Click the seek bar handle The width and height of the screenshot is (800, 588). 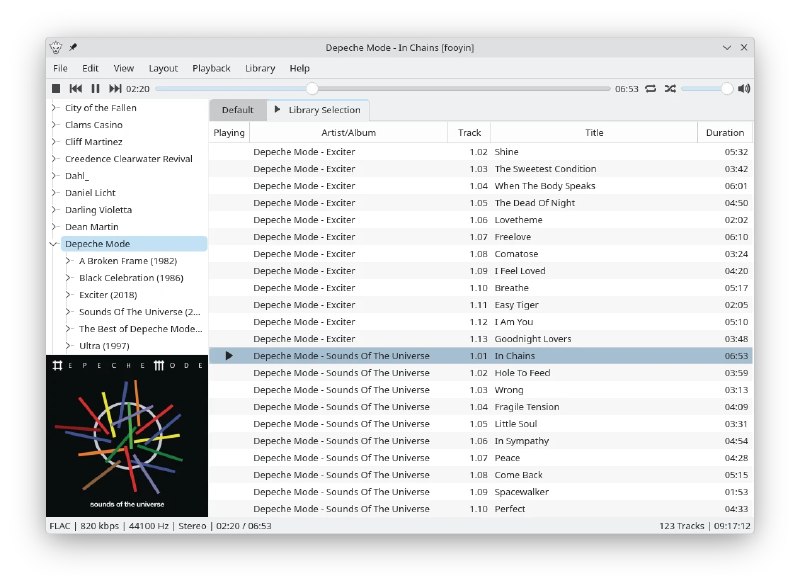(312, 89)
